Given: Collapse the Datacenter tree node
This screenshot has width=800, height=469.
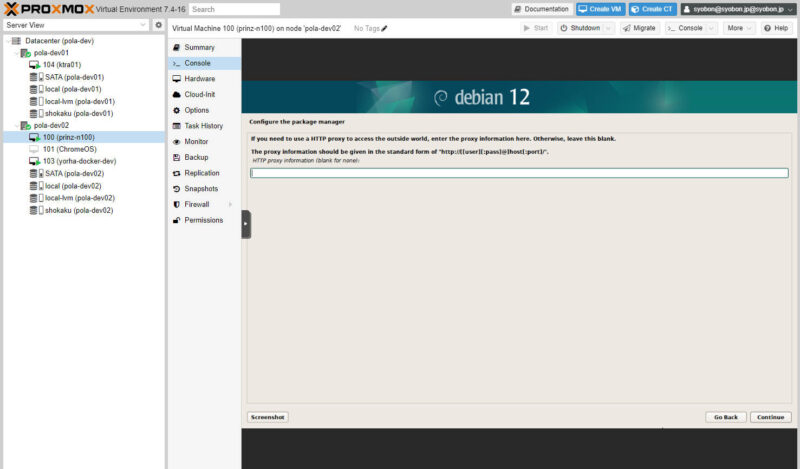Looking at the screenshot, I should click(x=8, y=41).
